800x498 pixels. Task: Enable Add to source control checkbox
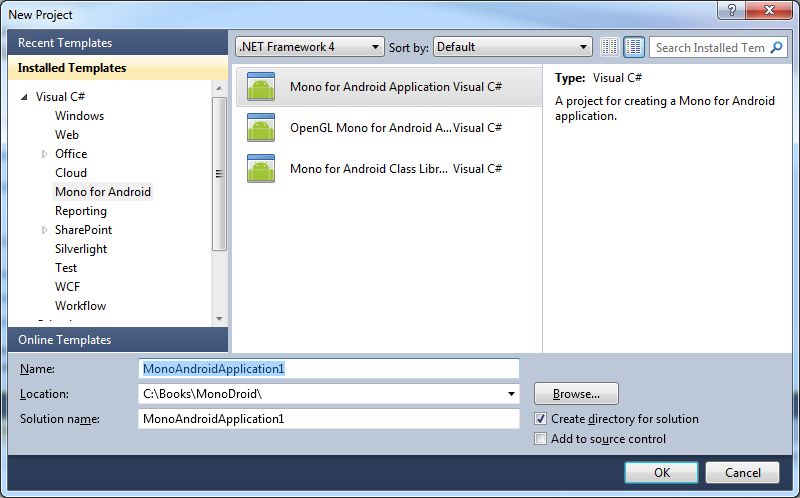(540, 439)
